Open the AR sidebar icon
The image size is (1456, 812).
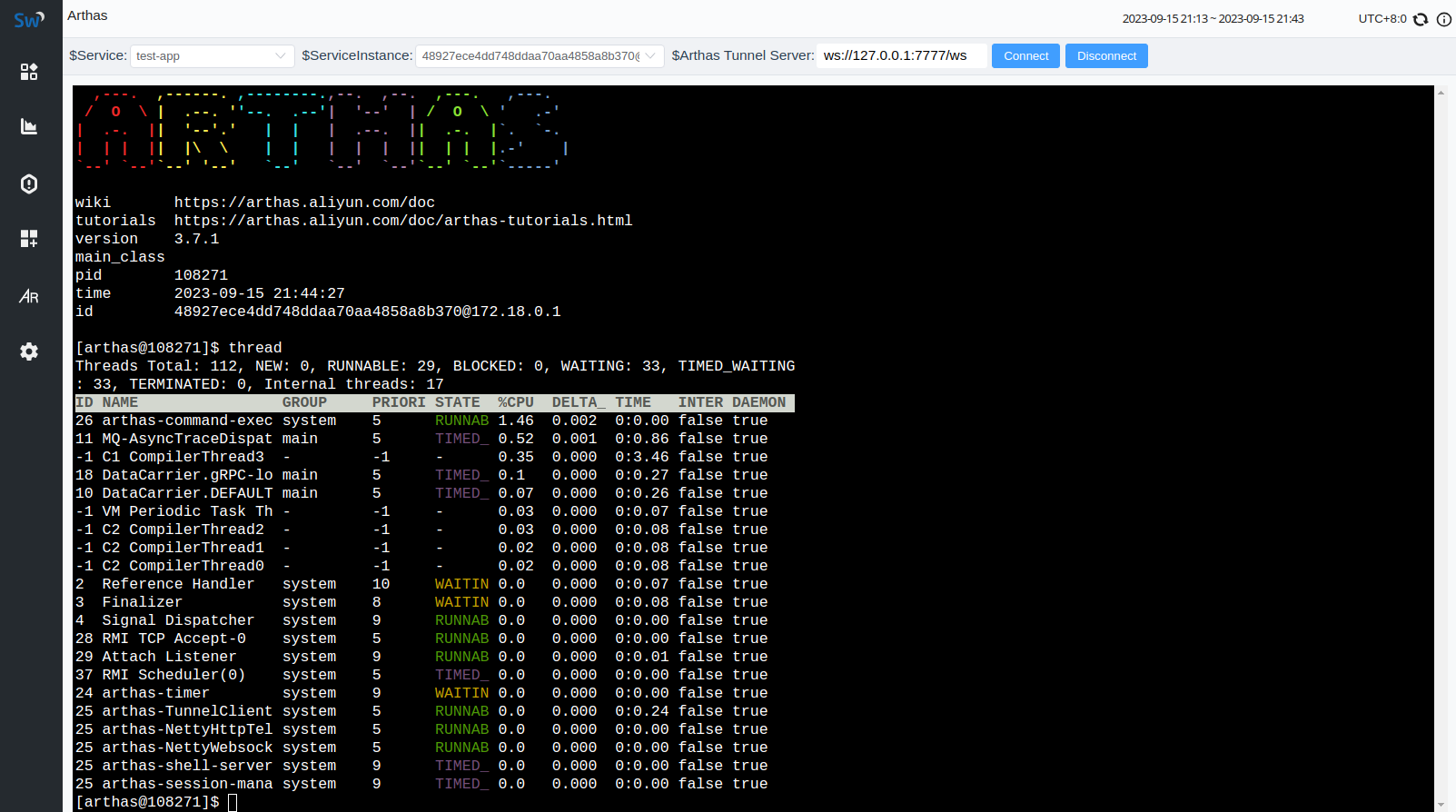tap(29, 296)
